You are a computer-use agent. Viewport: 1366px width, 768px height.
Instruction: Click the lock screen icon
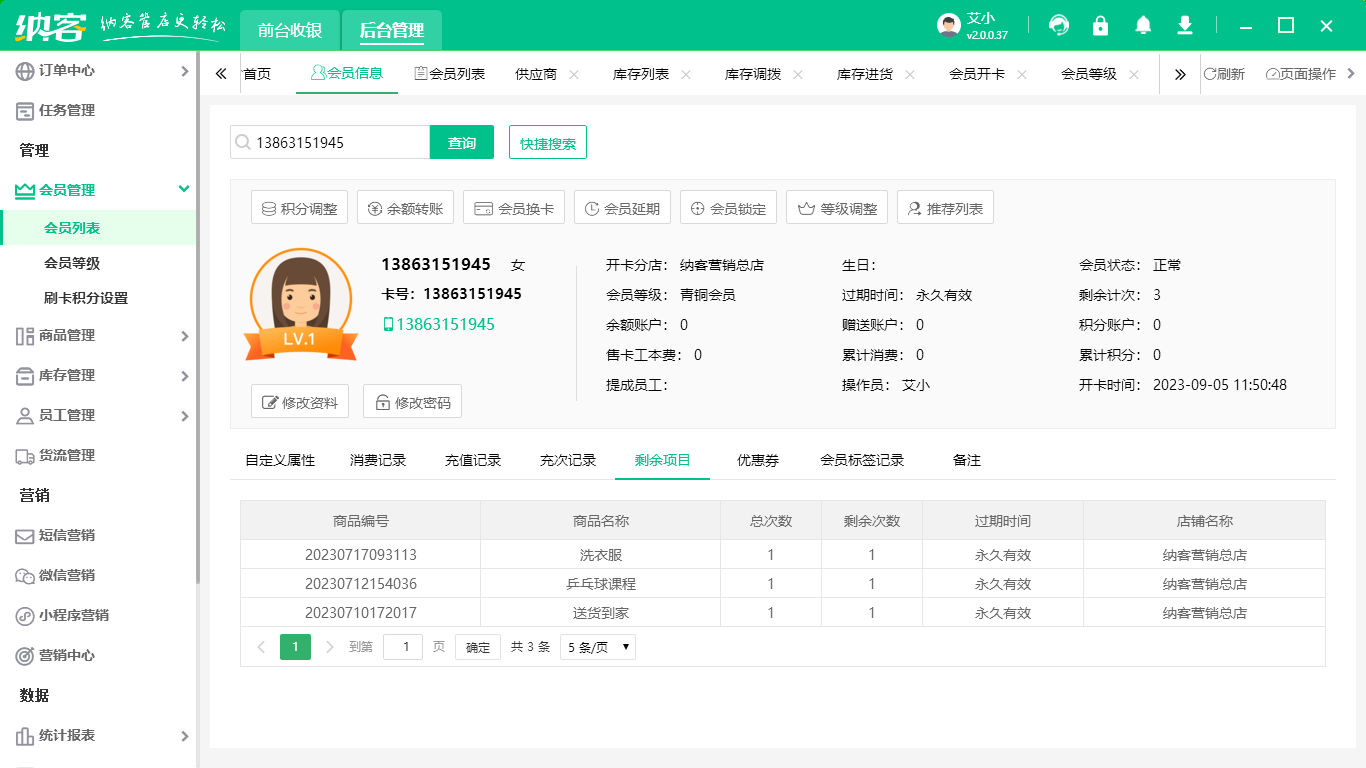point(1101,26)
